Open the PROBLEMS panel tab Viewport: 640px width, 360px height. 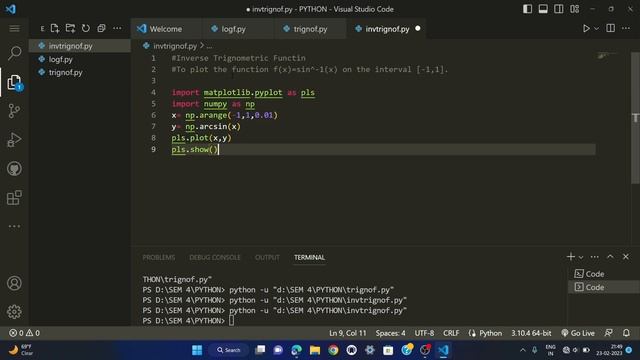[x=158, y=258]
